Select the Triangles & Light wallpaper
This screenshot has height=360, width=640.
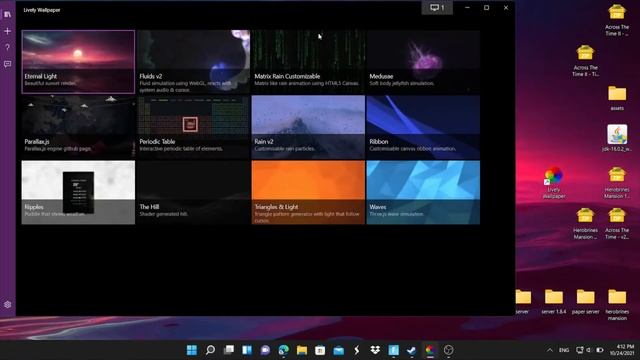click(308, 192)
